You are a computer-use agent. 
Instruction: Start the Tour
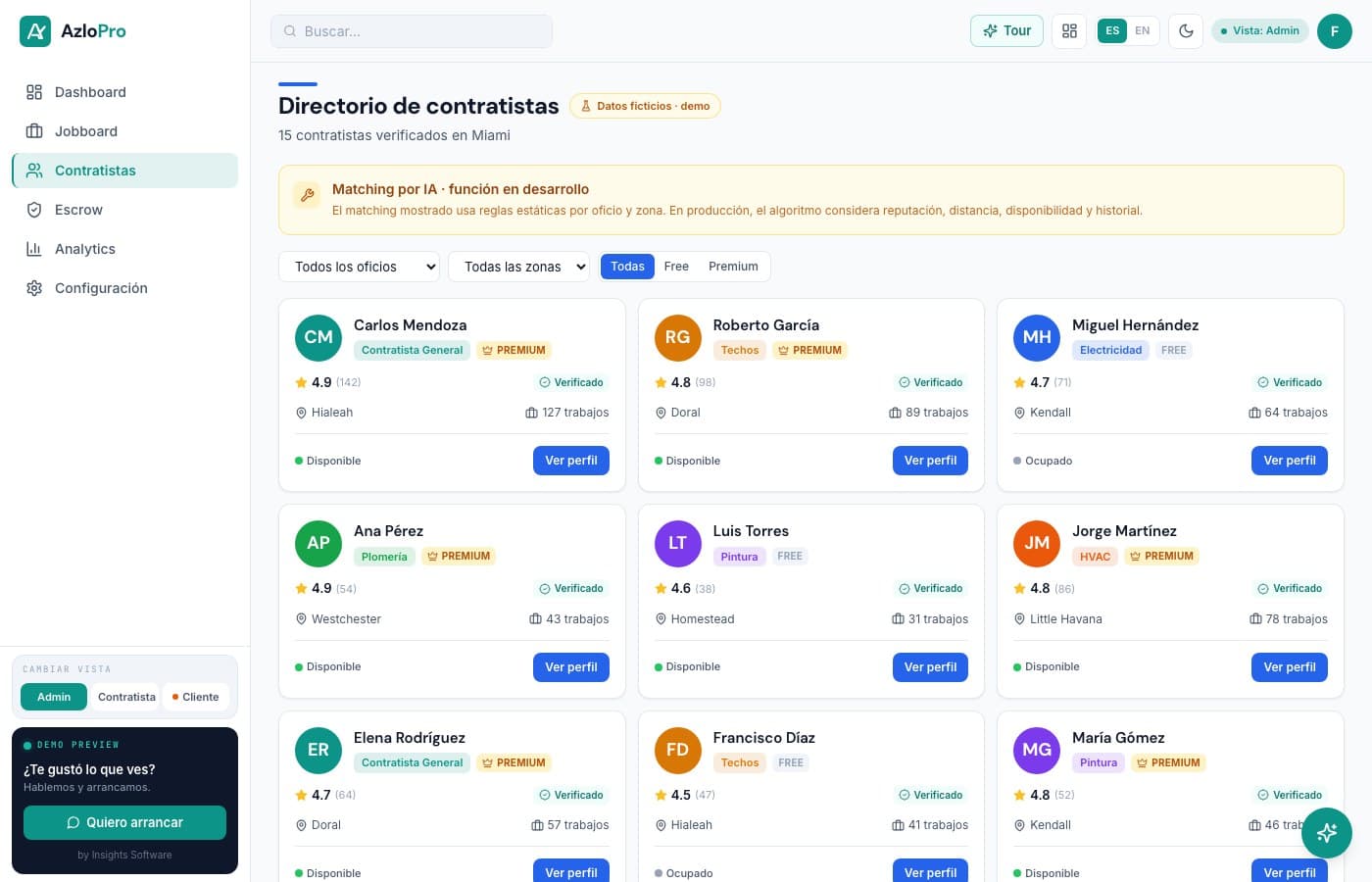point(1006,31)
